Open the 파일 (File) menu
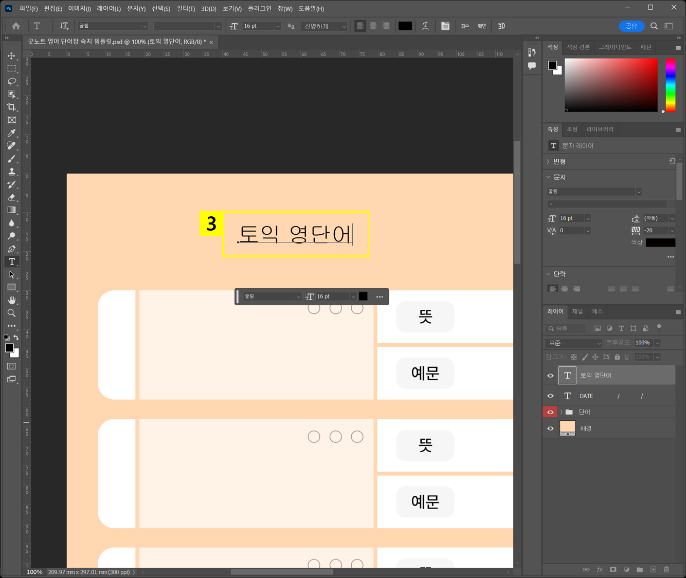This screenshot has width=686, height=578. click(27, 8)
